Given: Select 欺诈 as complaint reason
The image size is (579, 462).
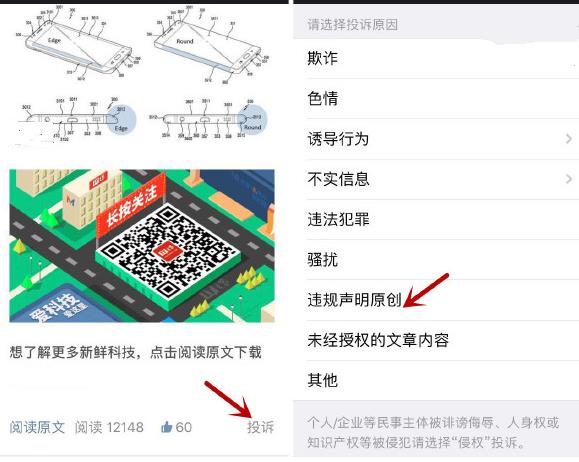Looking at the screenshot, I should 436,58.
